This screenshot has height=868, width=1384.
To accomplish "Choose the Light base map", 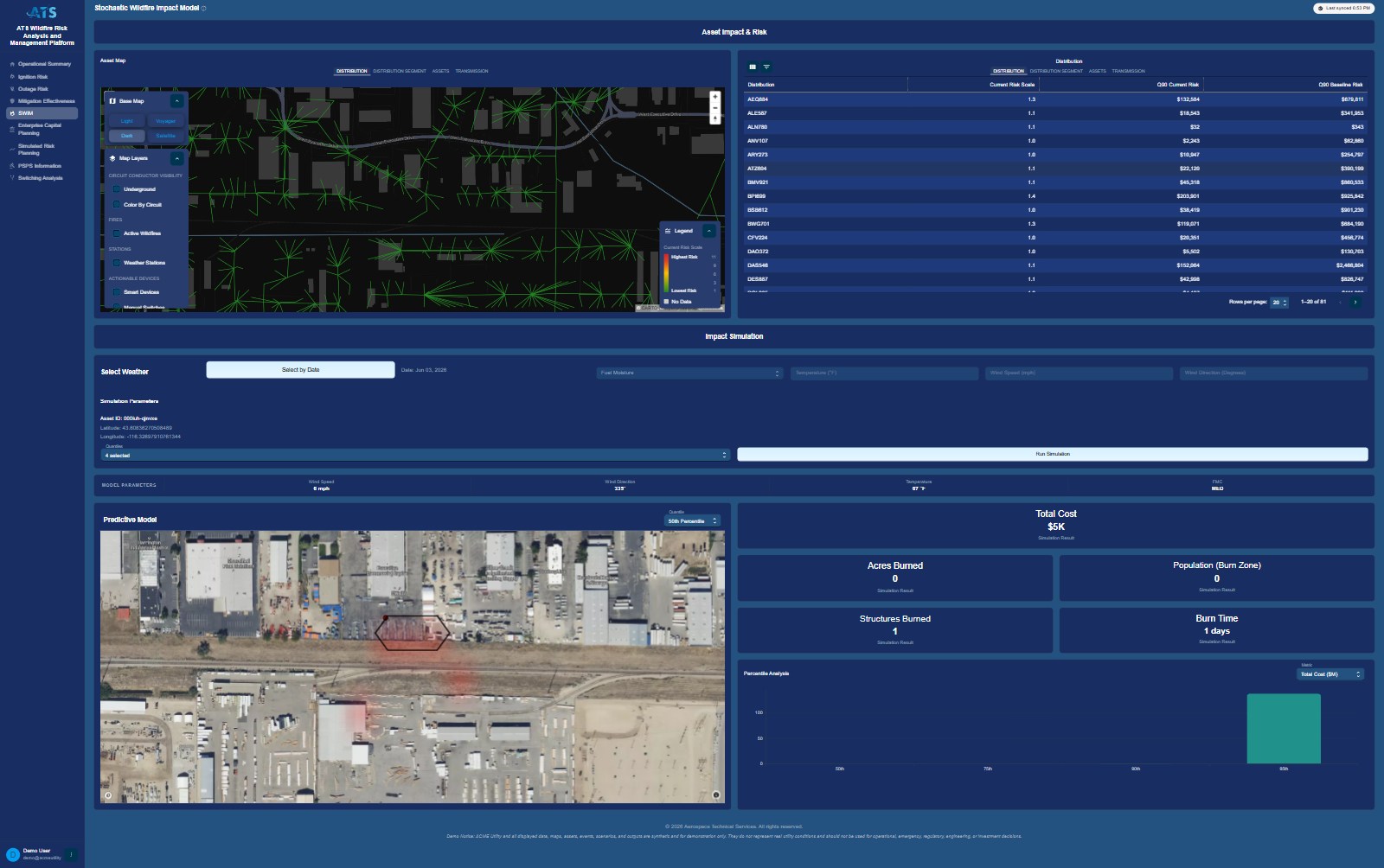I will [x=127, y=121].
